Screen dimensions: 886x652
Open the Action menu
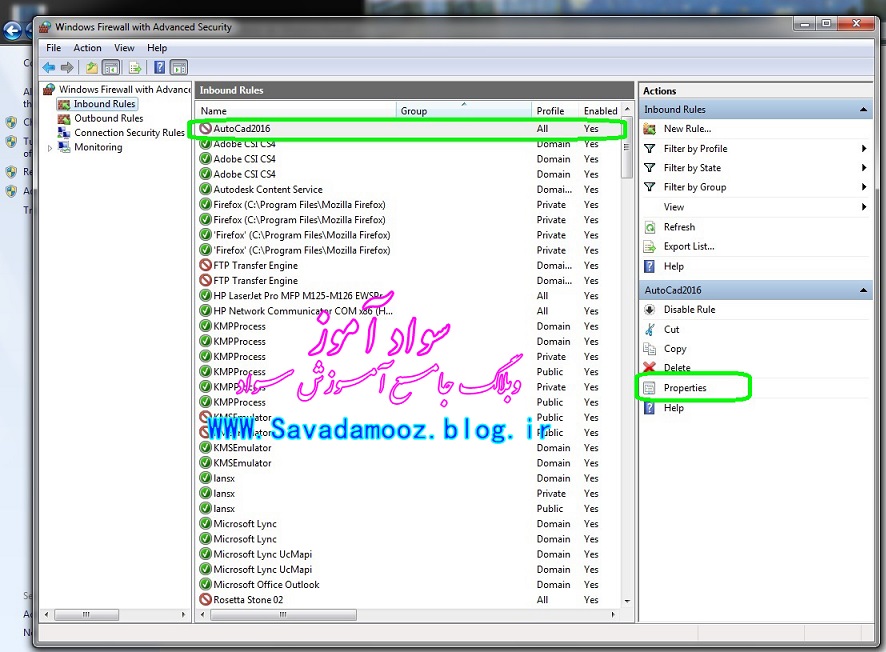click(x=88, y=48)
